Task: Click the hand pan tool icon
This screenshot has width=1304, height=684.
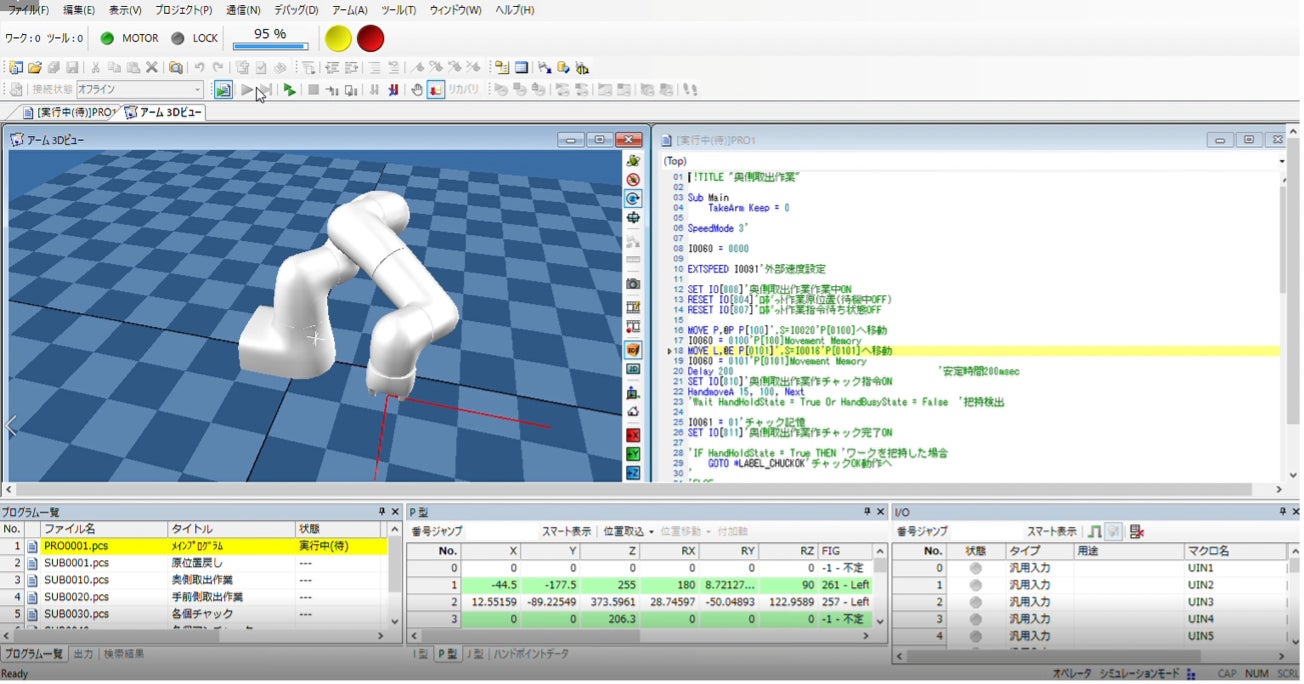Action: [x=417, y=90]
